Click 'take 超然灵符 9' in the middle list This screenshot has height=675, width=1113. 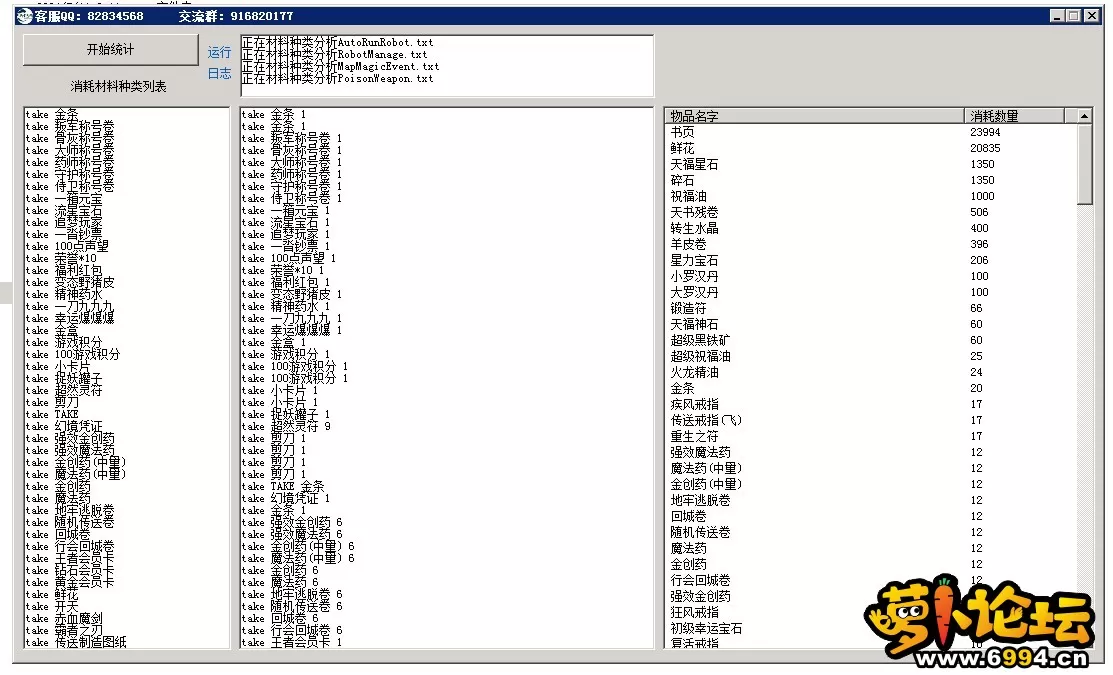tap(285, 427)
